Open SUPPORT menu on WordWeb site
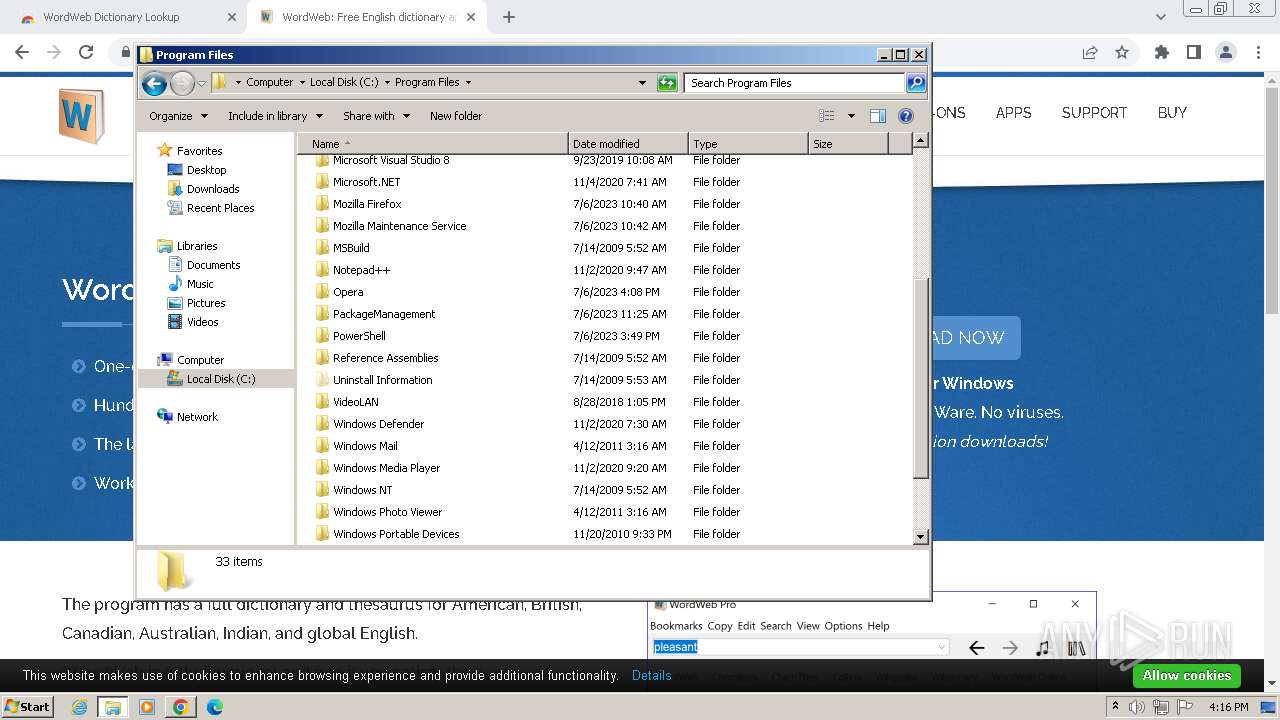 [x=1094, y=113]
